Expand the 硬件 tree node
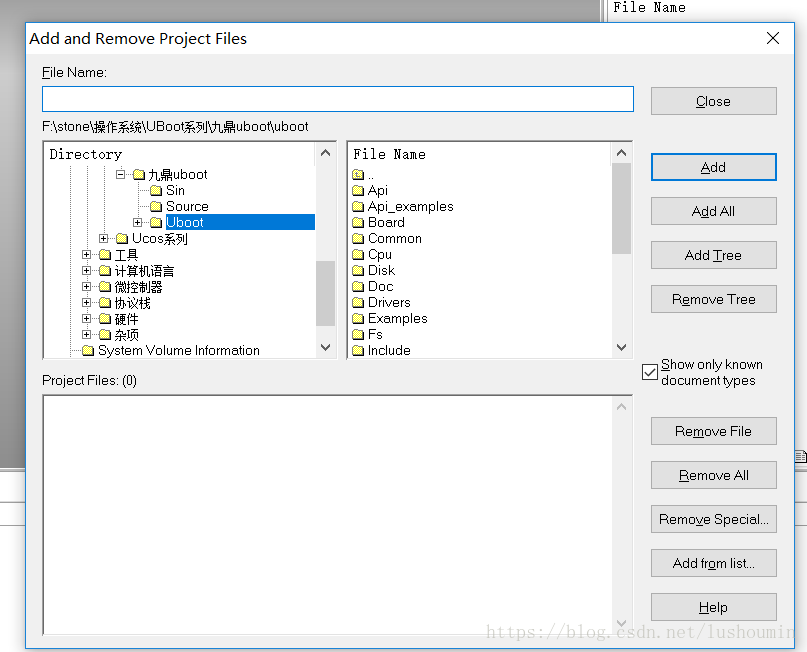The image size is (807, 652). click(86, 318)
